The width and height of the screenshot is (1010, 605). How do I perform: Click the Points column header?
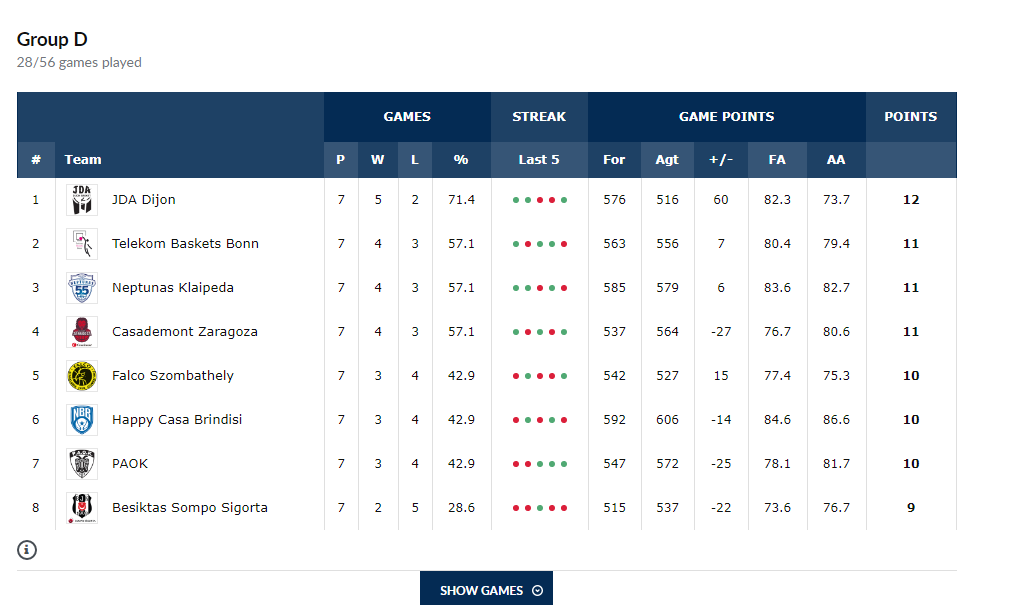click(x=910, y=117)
